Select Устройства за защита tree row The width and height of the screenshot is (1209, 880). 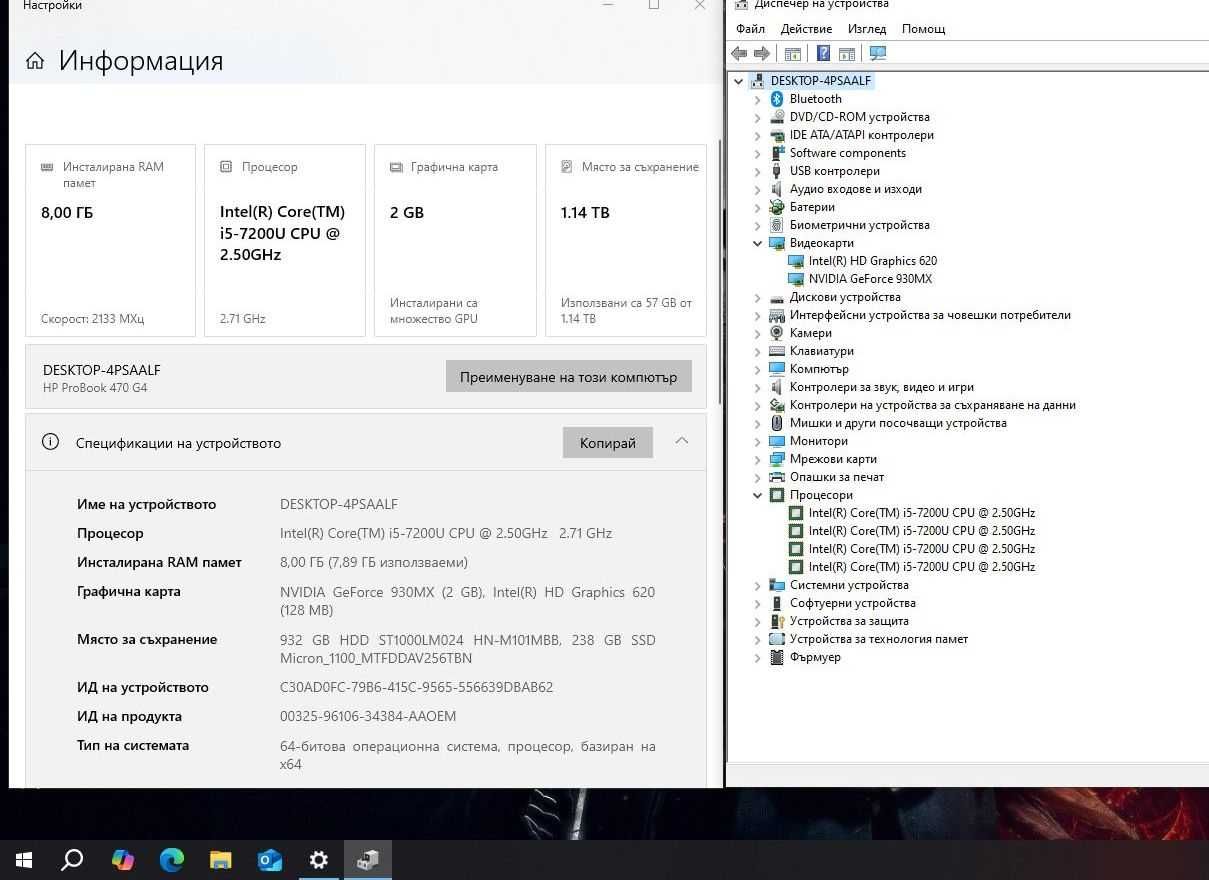point(839,621)
